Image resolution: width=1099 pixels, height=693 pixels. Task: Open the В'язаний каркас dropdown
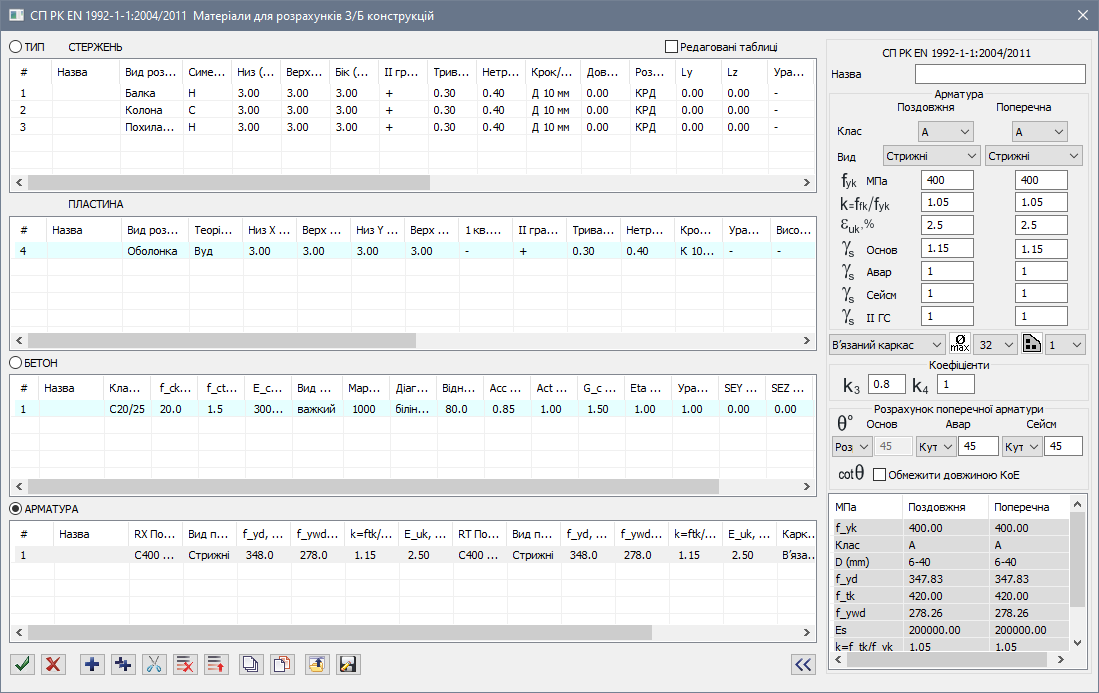pos(887,344)
